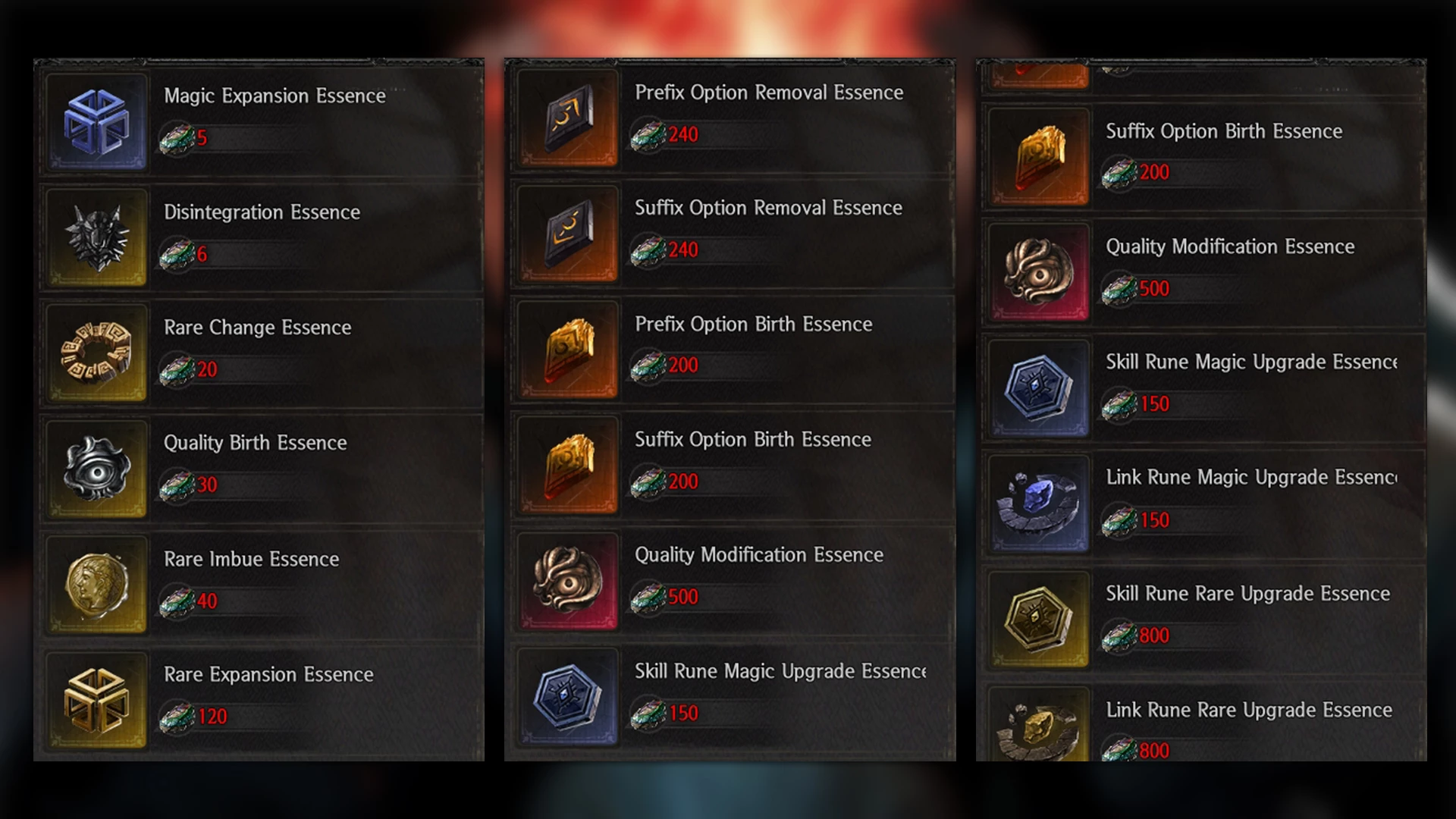Click the Link Rune Magic Upgrade Essence icon
Screen dimensions: 1456x819
click(1040, 504)
